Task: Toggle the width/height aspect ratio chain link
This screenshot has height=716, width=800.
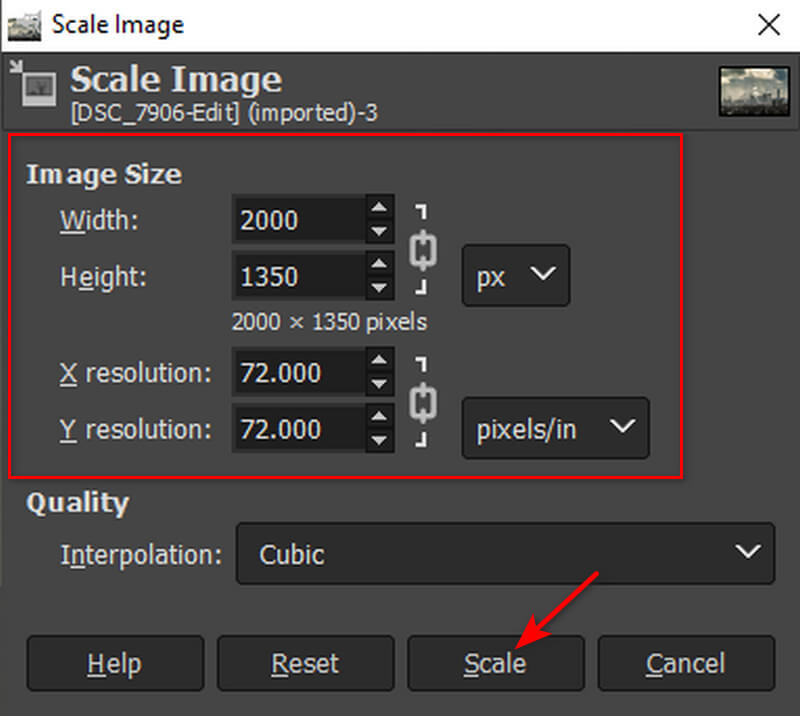Action: [x=424, y=249]
